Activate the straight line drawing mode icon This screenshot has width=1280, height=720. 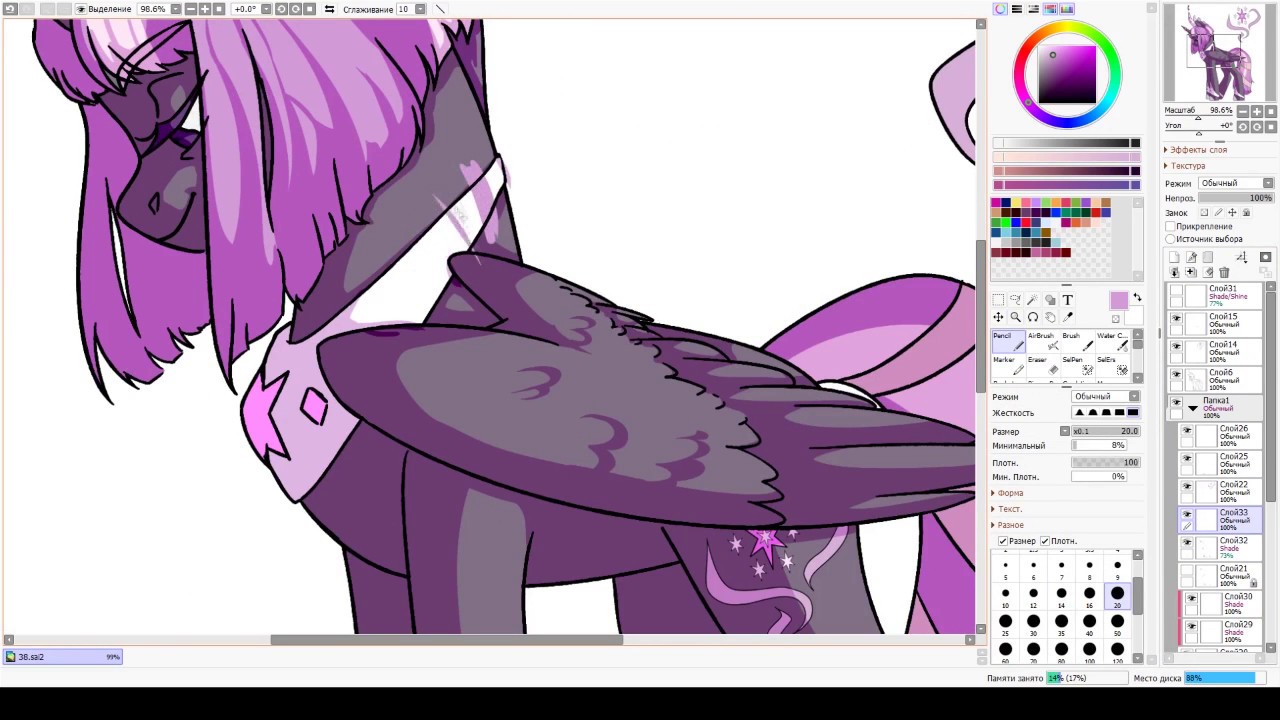coord(441,9)
